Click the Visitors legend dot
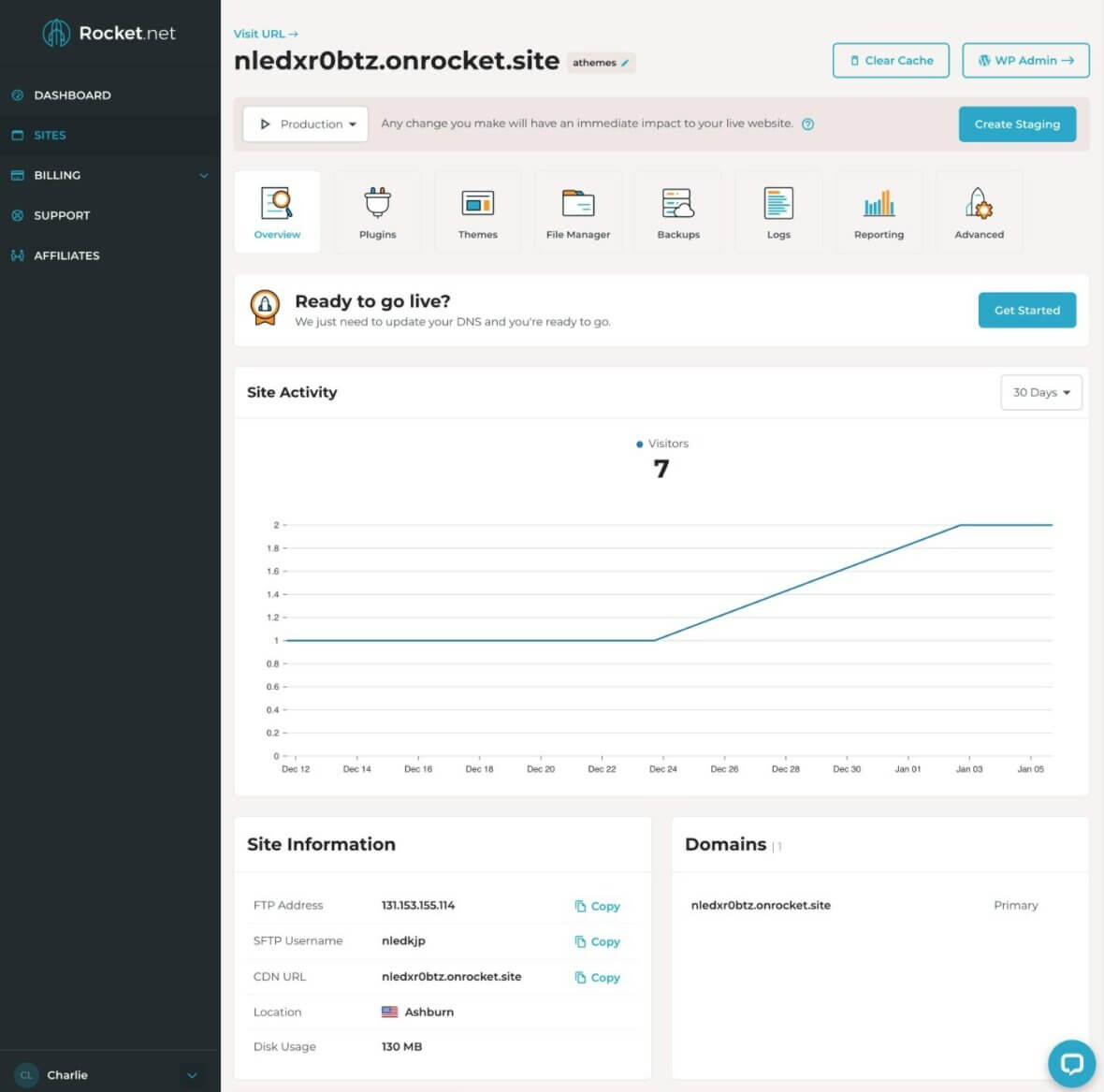Viewport: 1104px width, 1092px height. [x=639, y=444]
